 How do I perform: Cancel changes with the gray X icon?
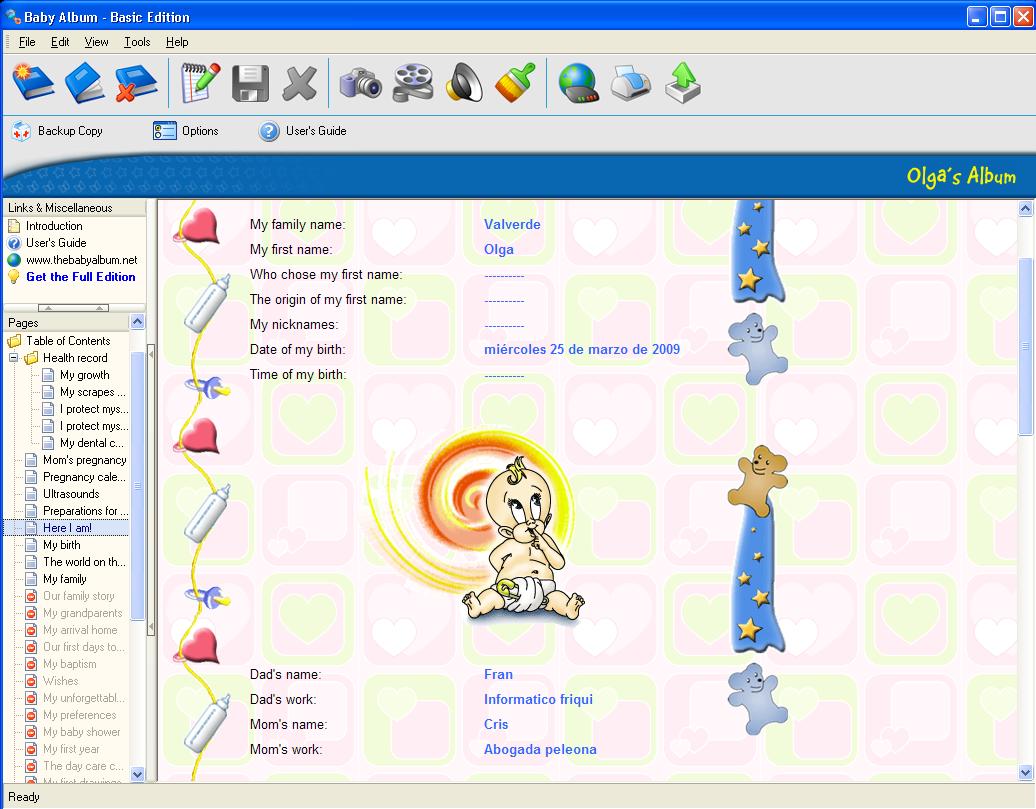300,83
